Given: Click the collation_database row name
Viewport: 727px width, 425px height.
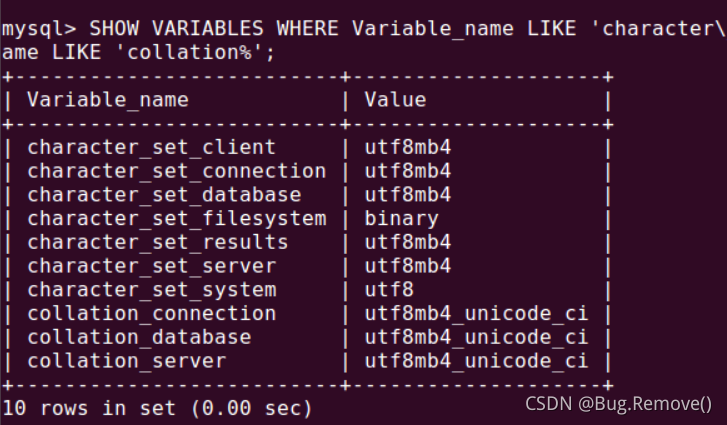Looking at the screenshot, I should (139, 337).
